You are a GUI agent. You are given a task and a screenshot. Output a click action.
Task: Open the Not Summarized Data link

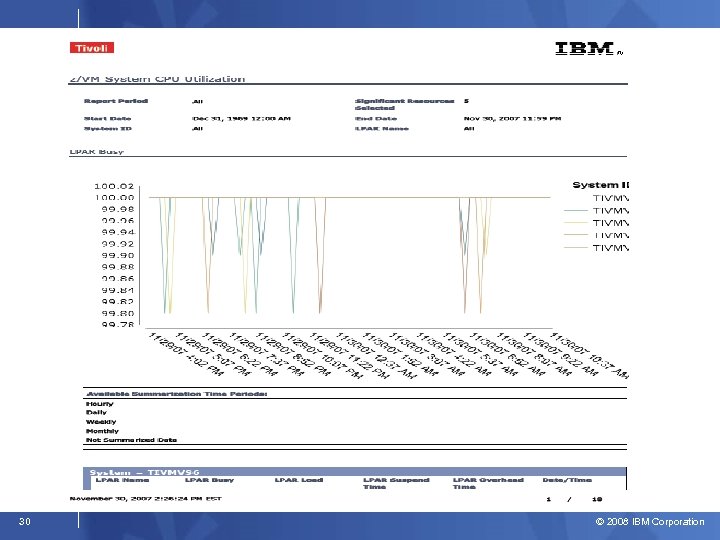[x=131, y=440]
